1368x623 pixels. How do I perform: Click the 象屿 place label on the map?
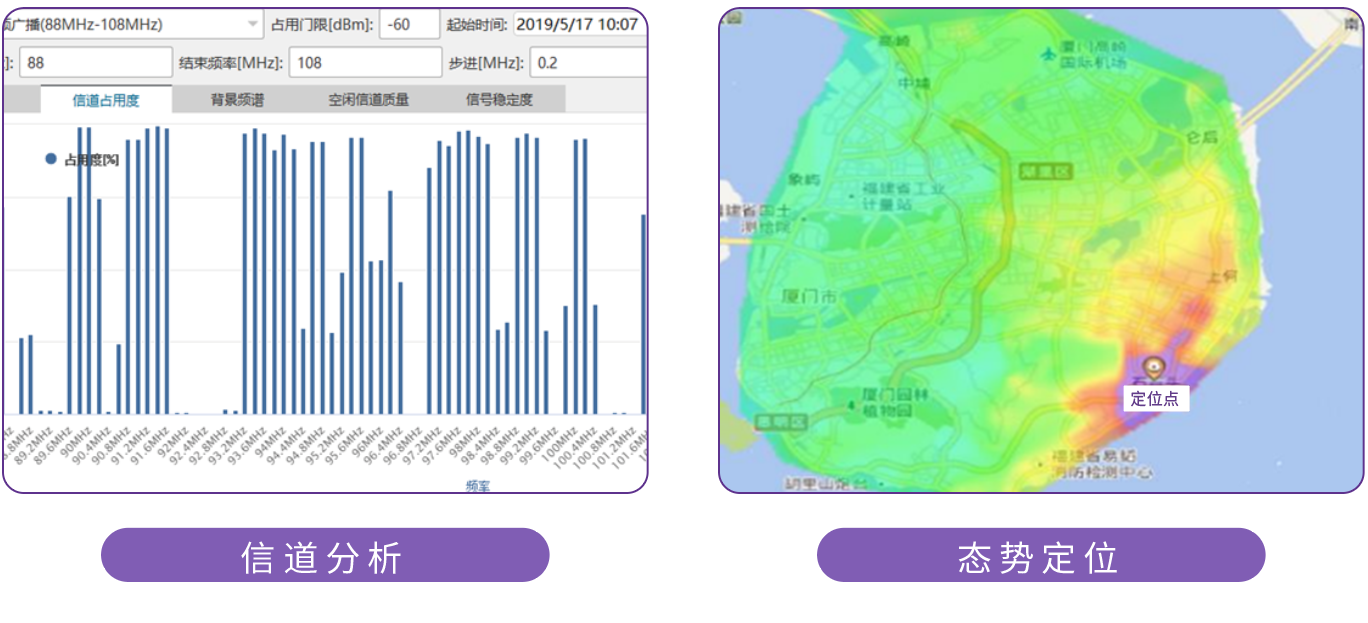pyautogui.click(x=804, y=180)
